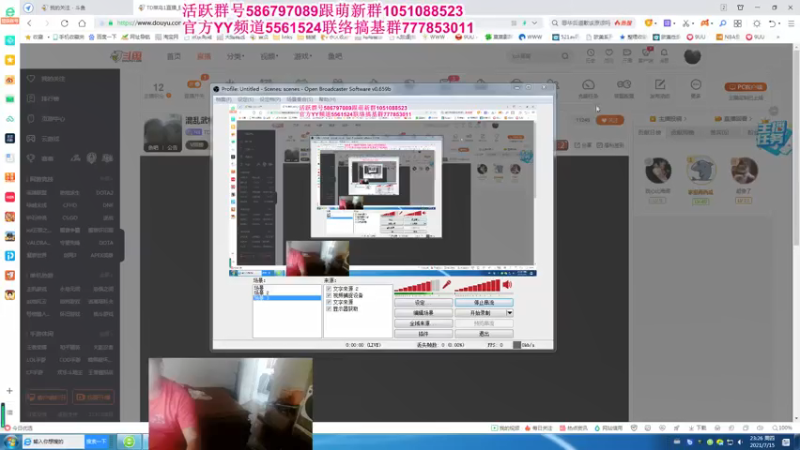Adjust OBS desktop audio volume meter
This screenshot has width=800, height=450.
[477, 286]
